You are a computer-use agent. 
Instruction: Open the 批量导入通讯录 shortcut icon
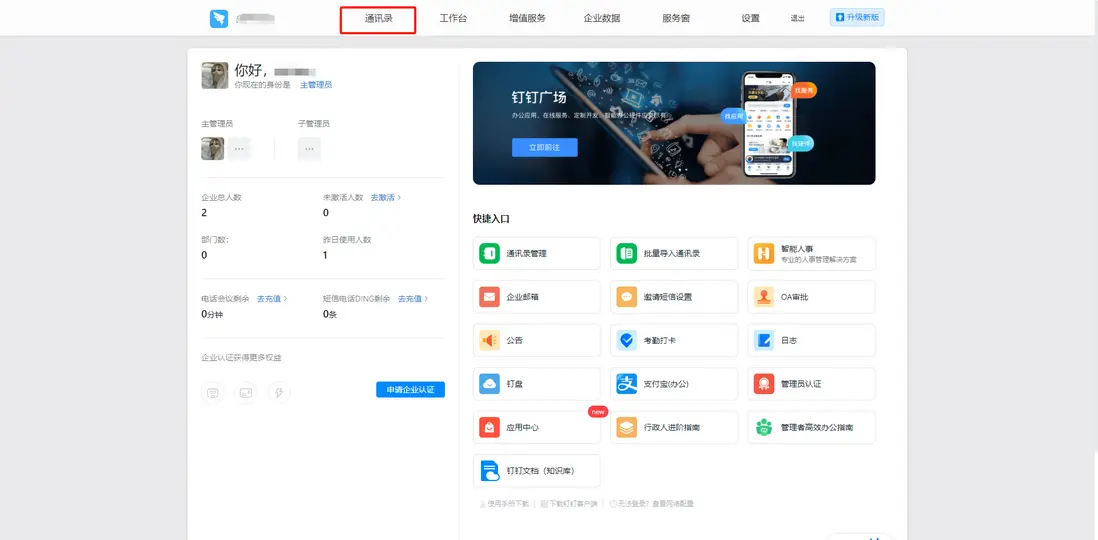coord(627,254)
